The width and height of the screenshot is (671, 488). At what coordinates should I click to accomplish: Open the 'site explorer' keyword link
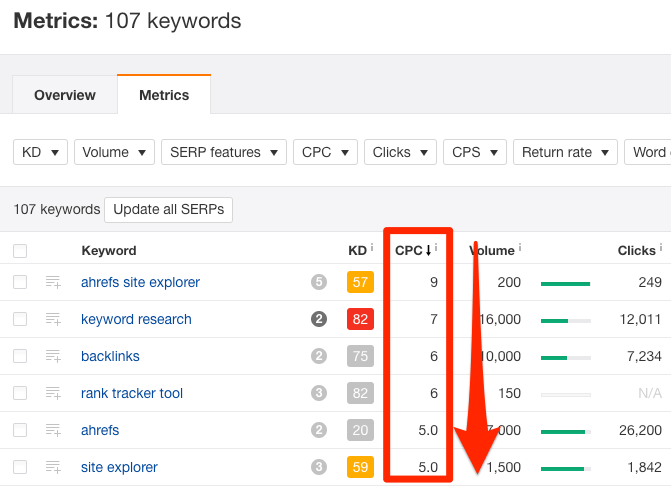[x=119, y=467]
